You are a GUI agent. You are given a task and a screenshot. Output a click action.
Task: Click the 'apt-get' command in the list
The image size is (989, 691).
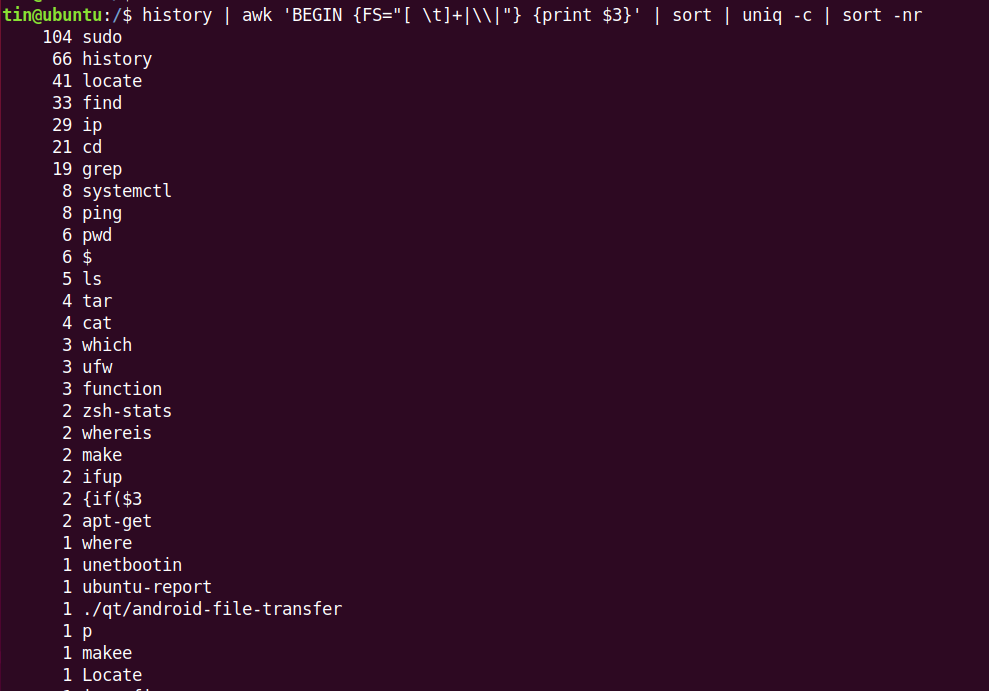[x=117, y=521]
